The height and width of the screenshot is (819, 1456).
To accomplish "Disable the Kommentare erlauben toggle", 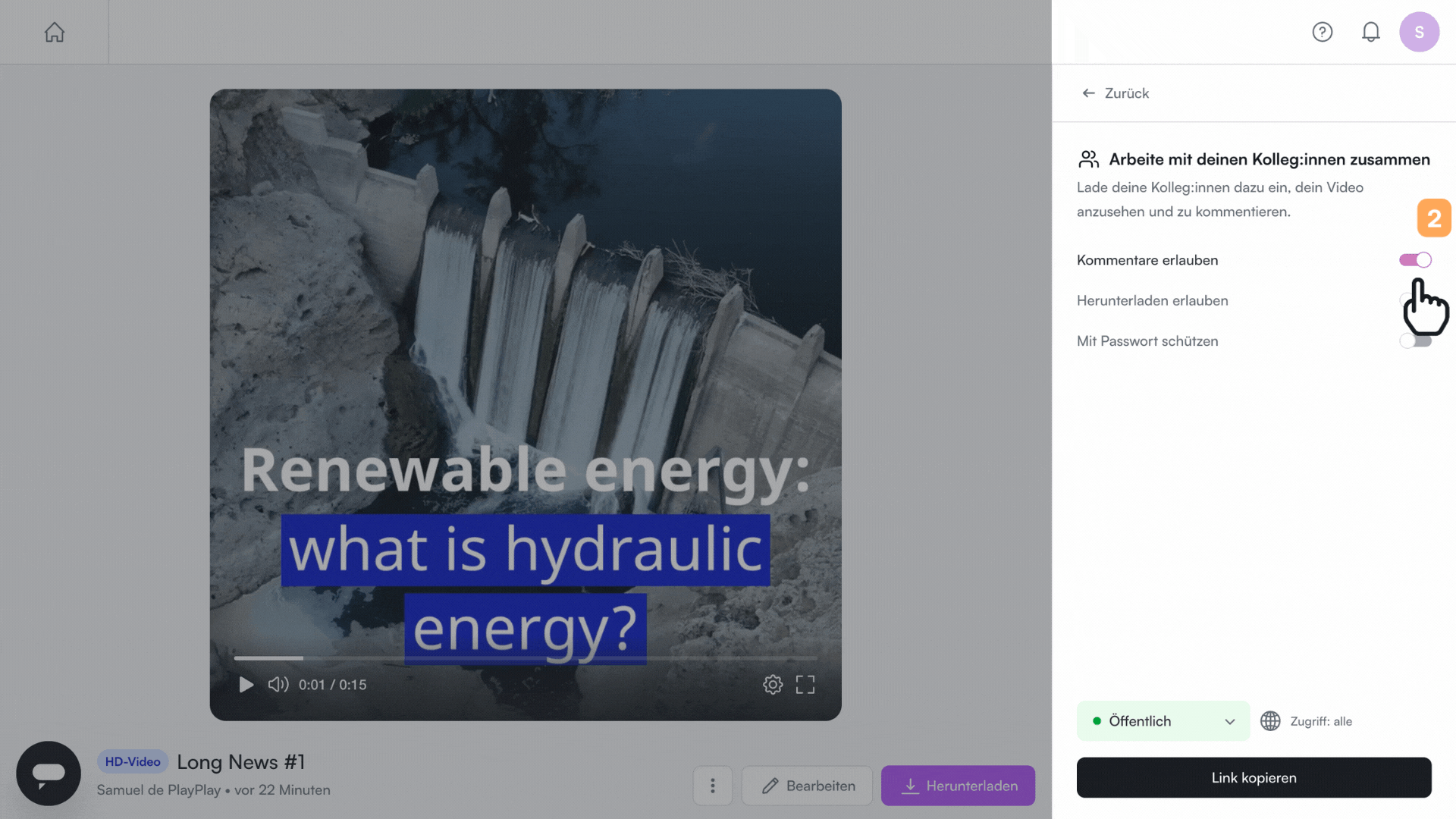I will pos(1414,260).
